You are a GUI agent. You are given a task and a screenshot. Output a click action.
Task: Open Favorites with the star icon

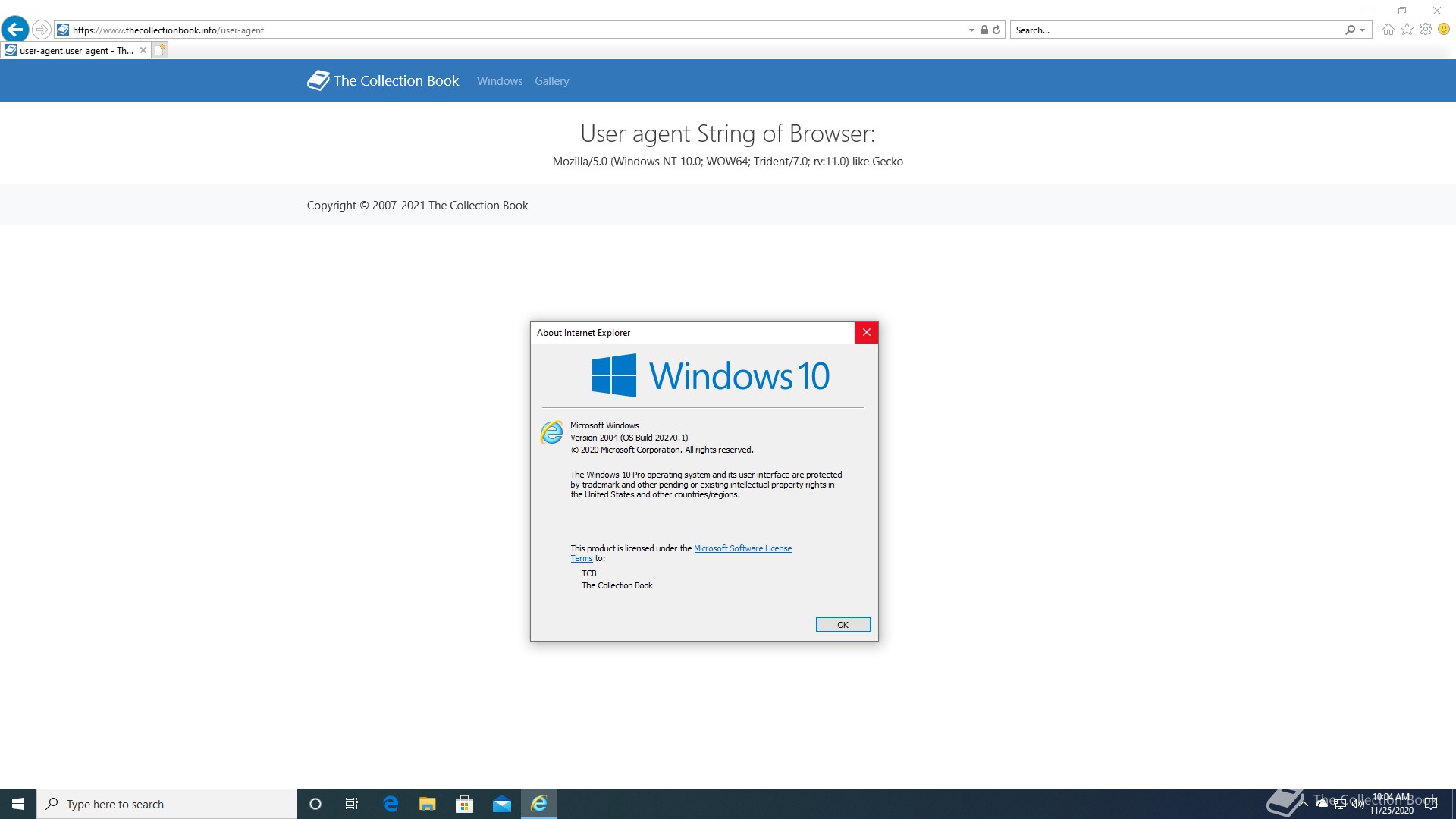pyautogui.click(x=1407, y=30)
